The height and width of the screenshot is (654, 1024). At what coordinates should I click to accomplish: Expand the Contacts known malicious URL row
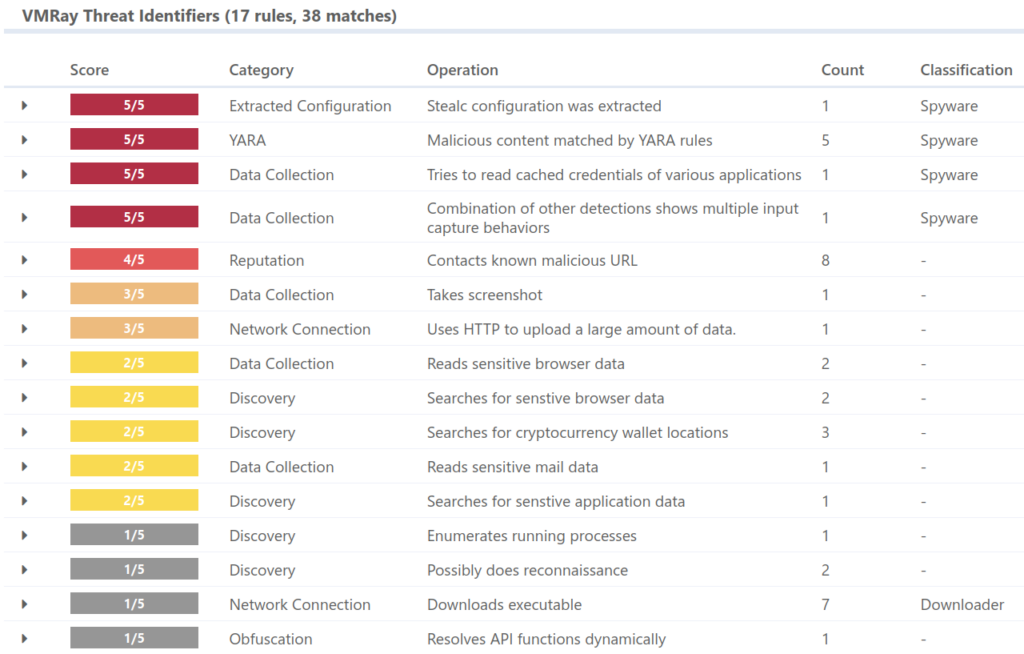click(24, 260)
